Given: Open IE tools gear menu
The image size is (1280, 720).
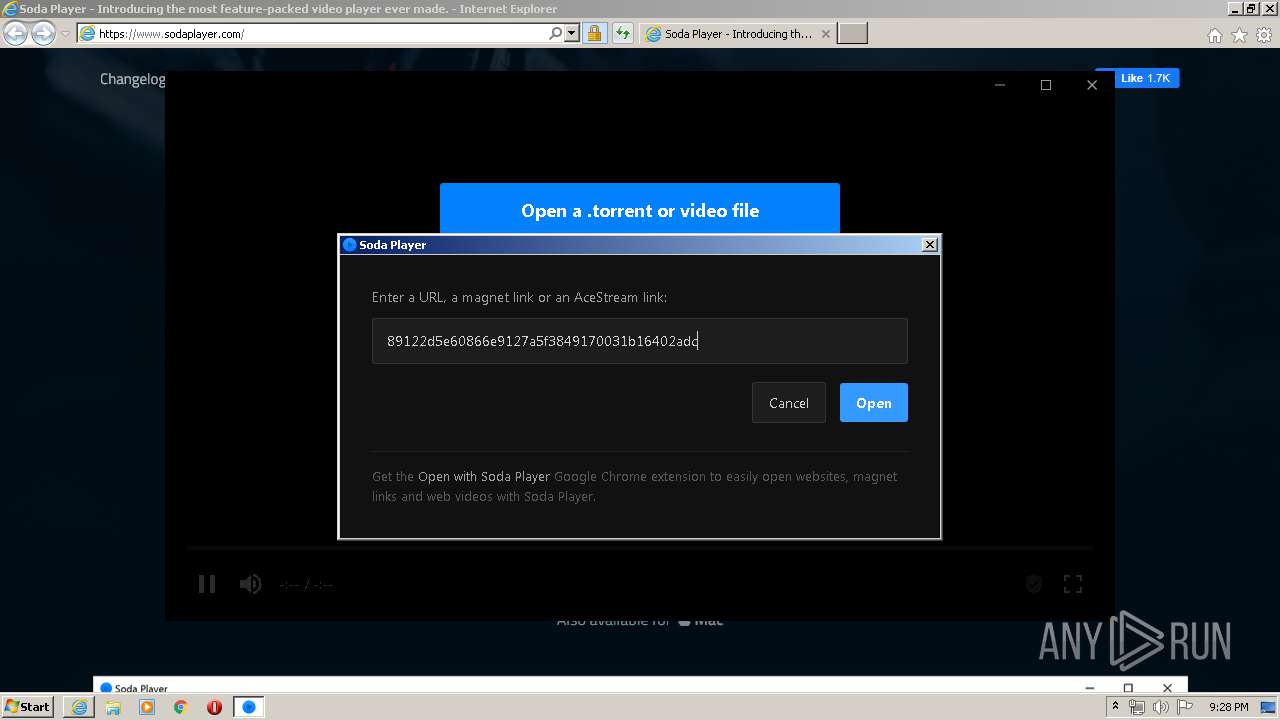Looking at the screenshot, I should (x=1264, y=35).
